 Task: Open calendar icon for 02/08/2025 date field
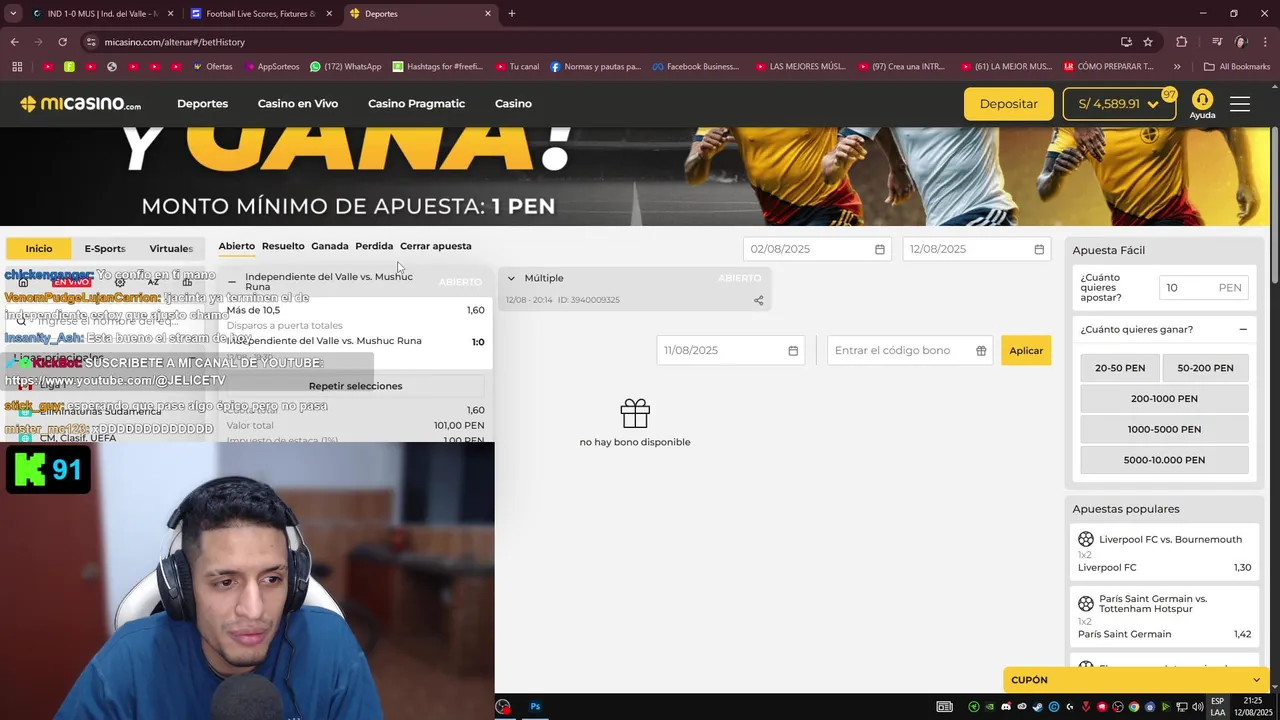[880, 249]
